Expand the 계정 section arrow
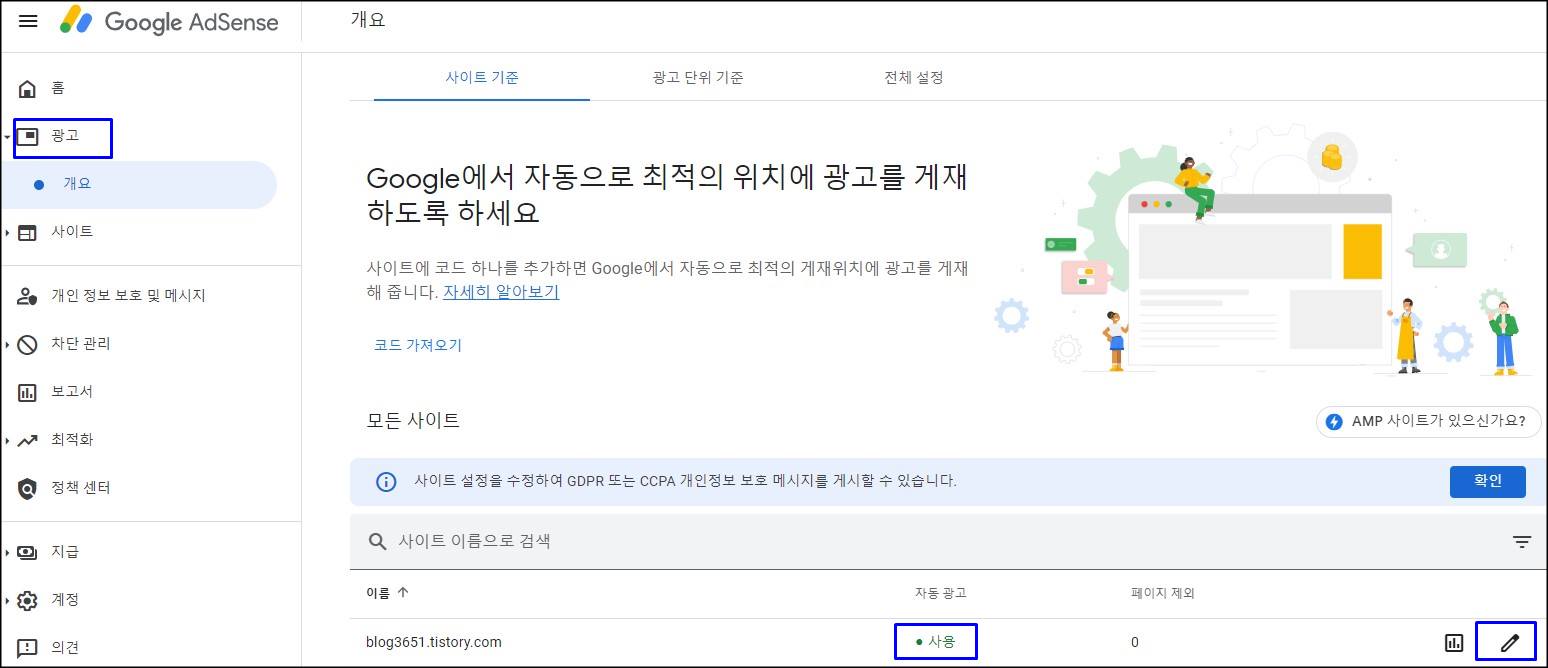Viewport: 1548px width, 668px height. click(8, 600)
